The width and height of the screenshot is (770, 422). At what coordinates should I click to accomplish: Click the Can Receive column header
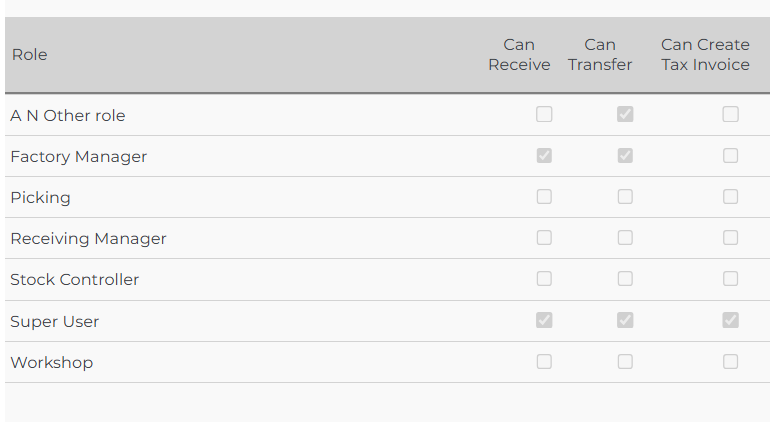(x=519, y=55)
